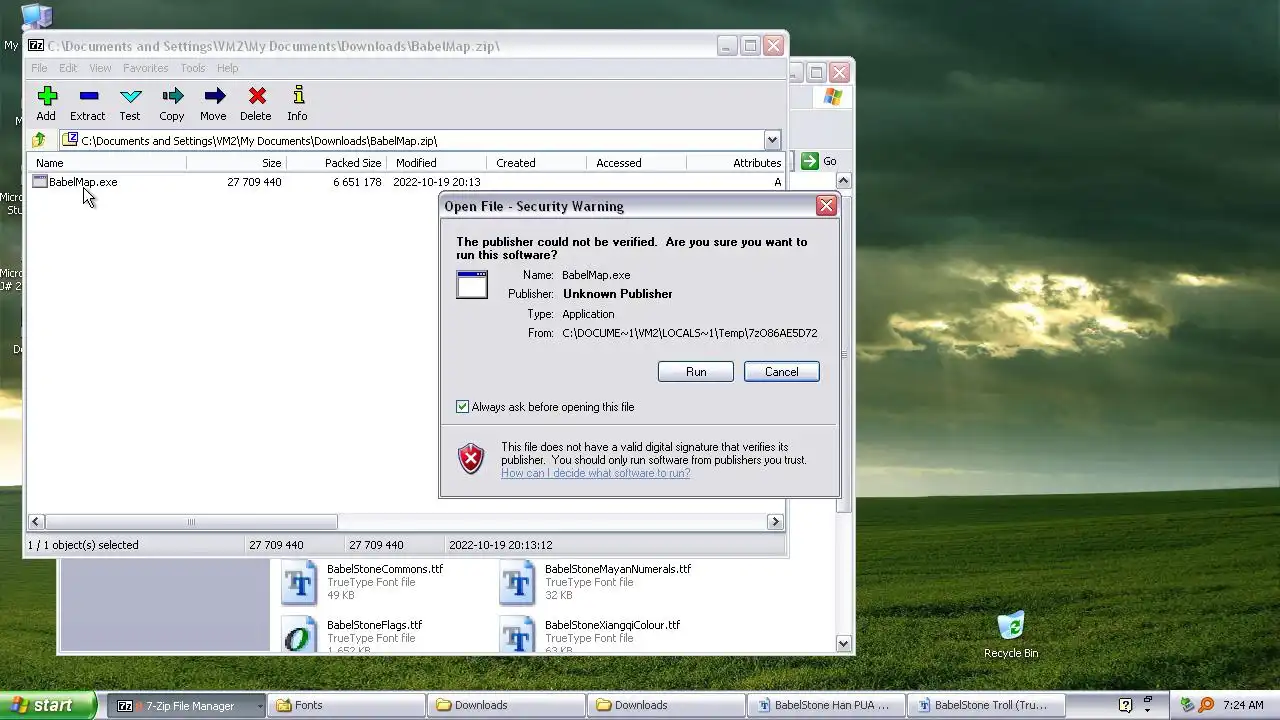This screenshot has width=1280, height=720.
Task: Click the BabelStoneFlags.ttf font icon
Action: coord(298,636)
